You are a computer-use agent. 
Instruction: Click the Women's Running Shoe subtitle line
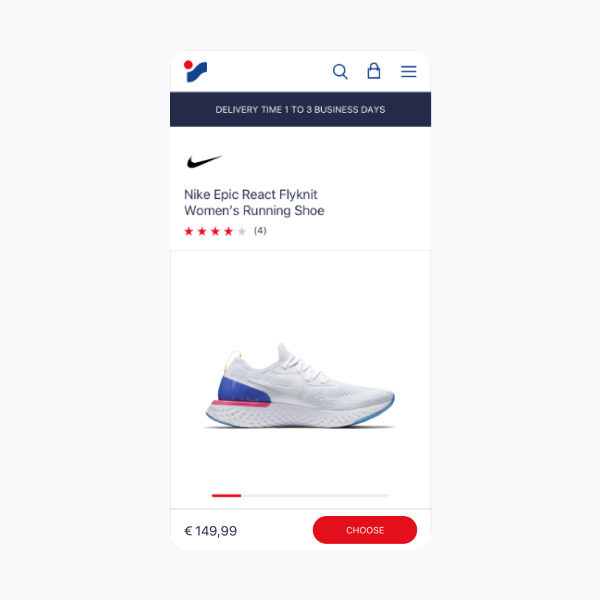254,211
